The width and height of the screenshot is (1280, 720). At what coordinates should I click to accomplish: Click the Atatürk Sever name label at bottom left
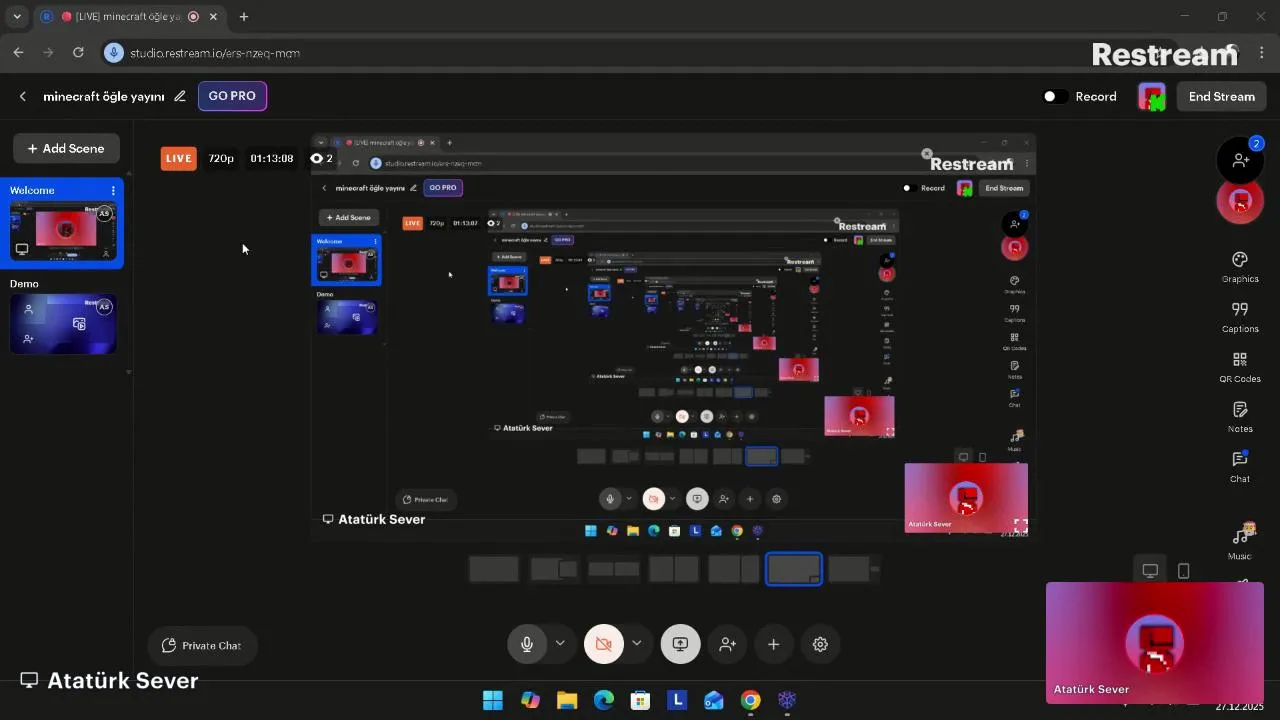point(109,680)
